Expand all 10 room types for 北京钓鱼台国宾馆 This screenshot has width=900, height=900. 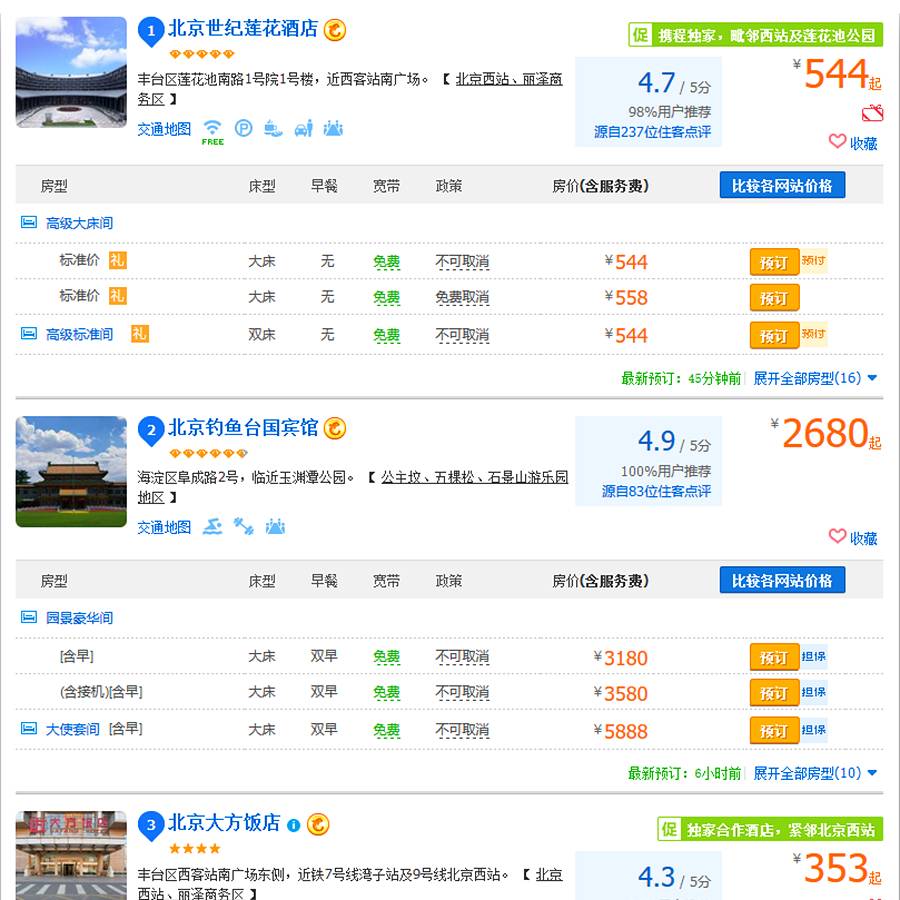pyautogui.click(x=815, y=773)
